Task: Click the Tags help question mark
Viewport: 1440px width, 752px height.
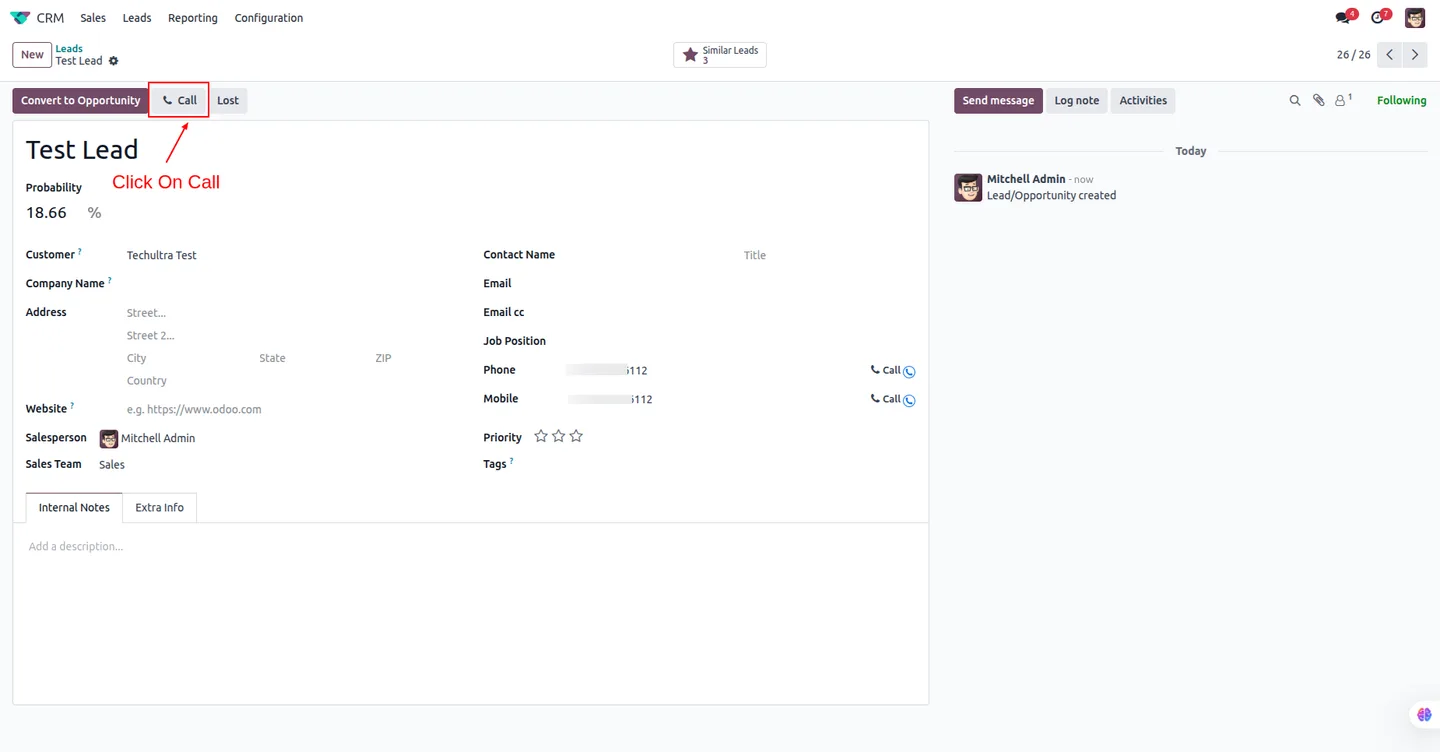Action: click(x=512, y=461)
